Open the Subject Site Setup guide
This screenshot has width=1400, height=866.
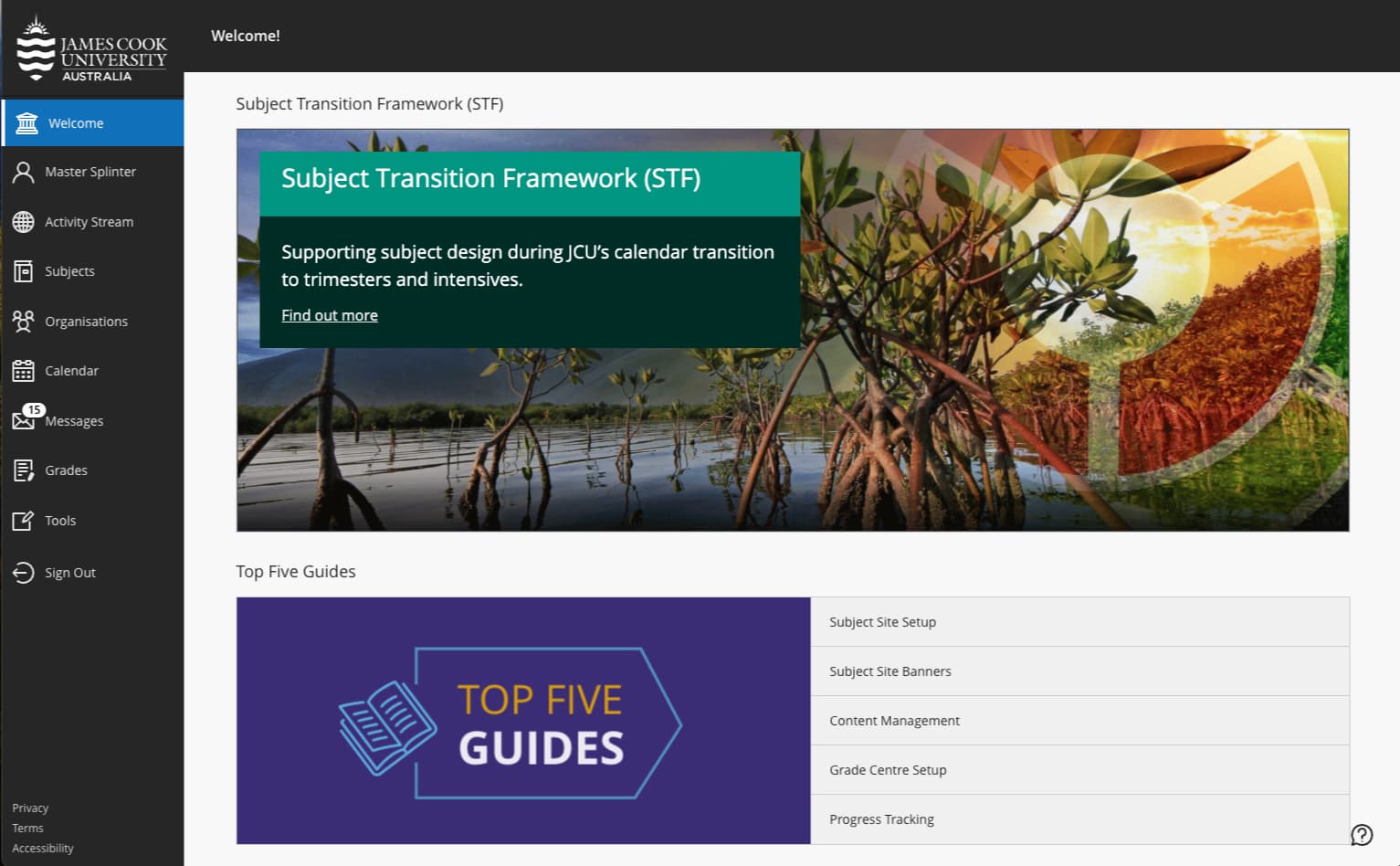click(x=1079, y=622)
